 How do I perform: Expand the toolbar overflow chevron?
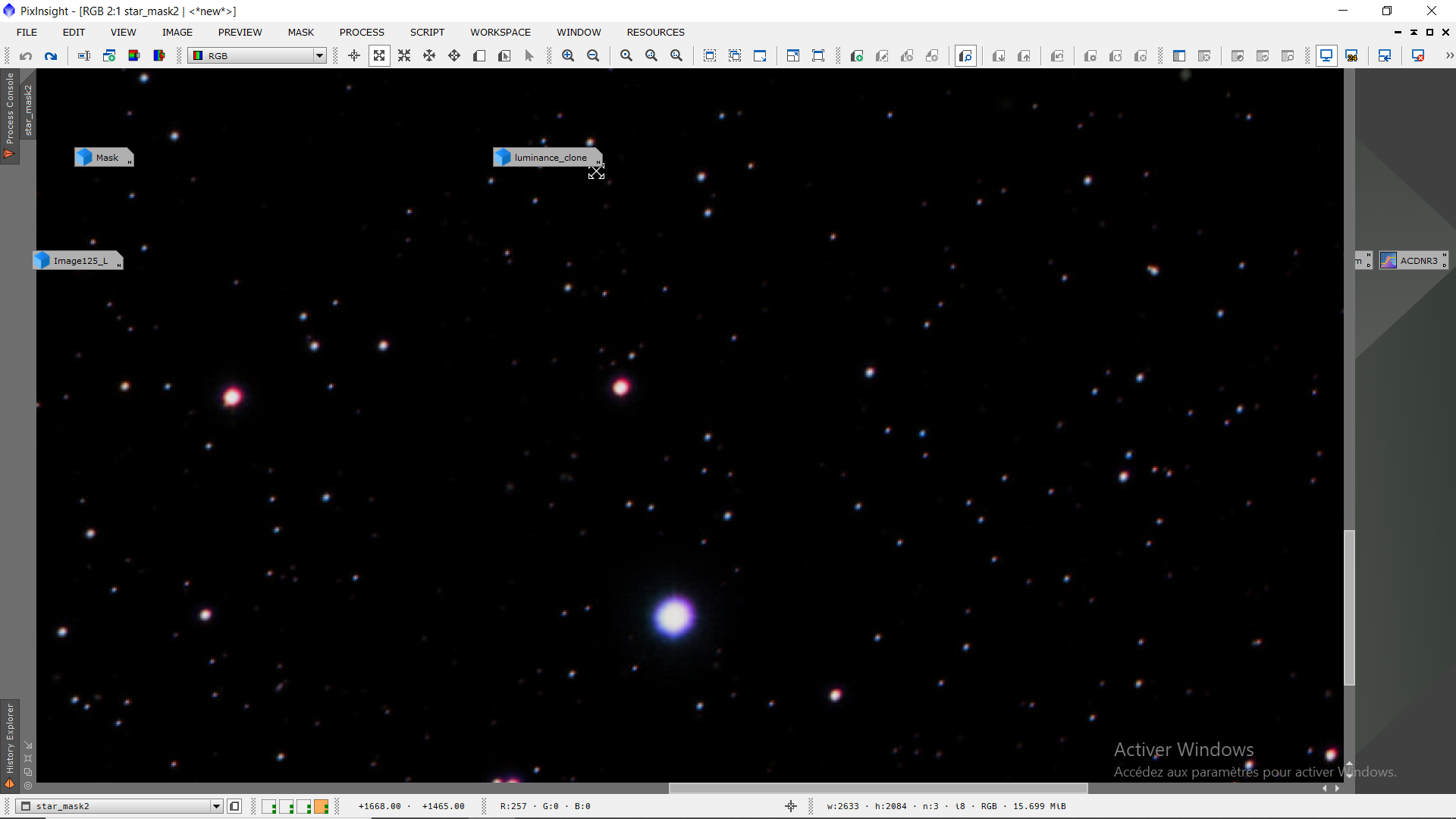coord(1449,56)
